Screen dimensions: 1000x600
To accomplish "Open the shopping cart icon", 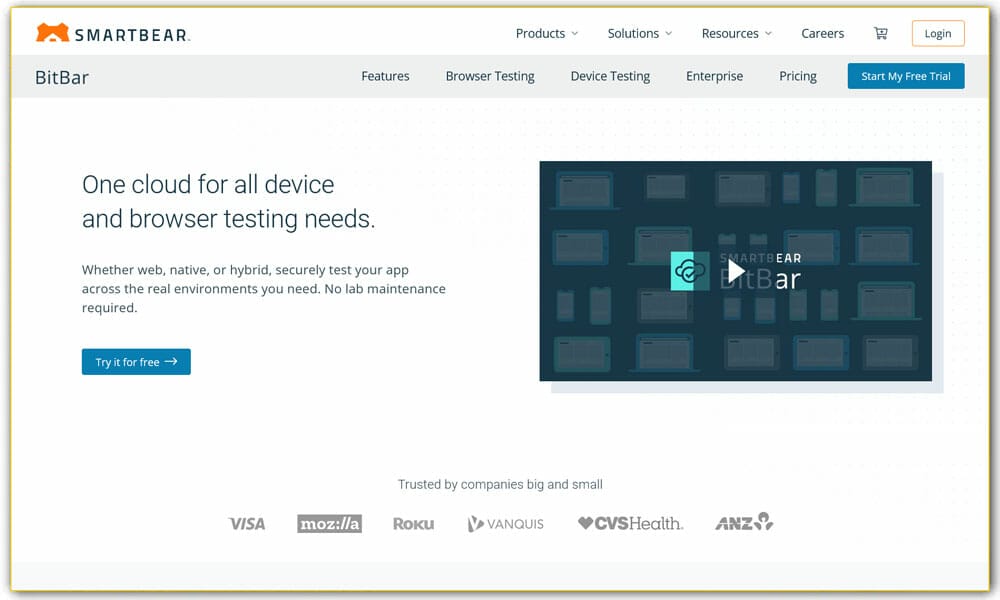I will pos(880,33).
